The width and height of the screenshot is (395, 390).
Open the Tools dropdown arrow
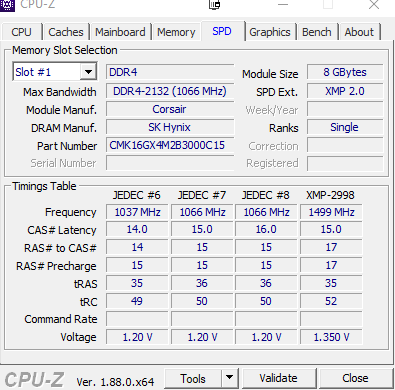click(x=229, y=378)
